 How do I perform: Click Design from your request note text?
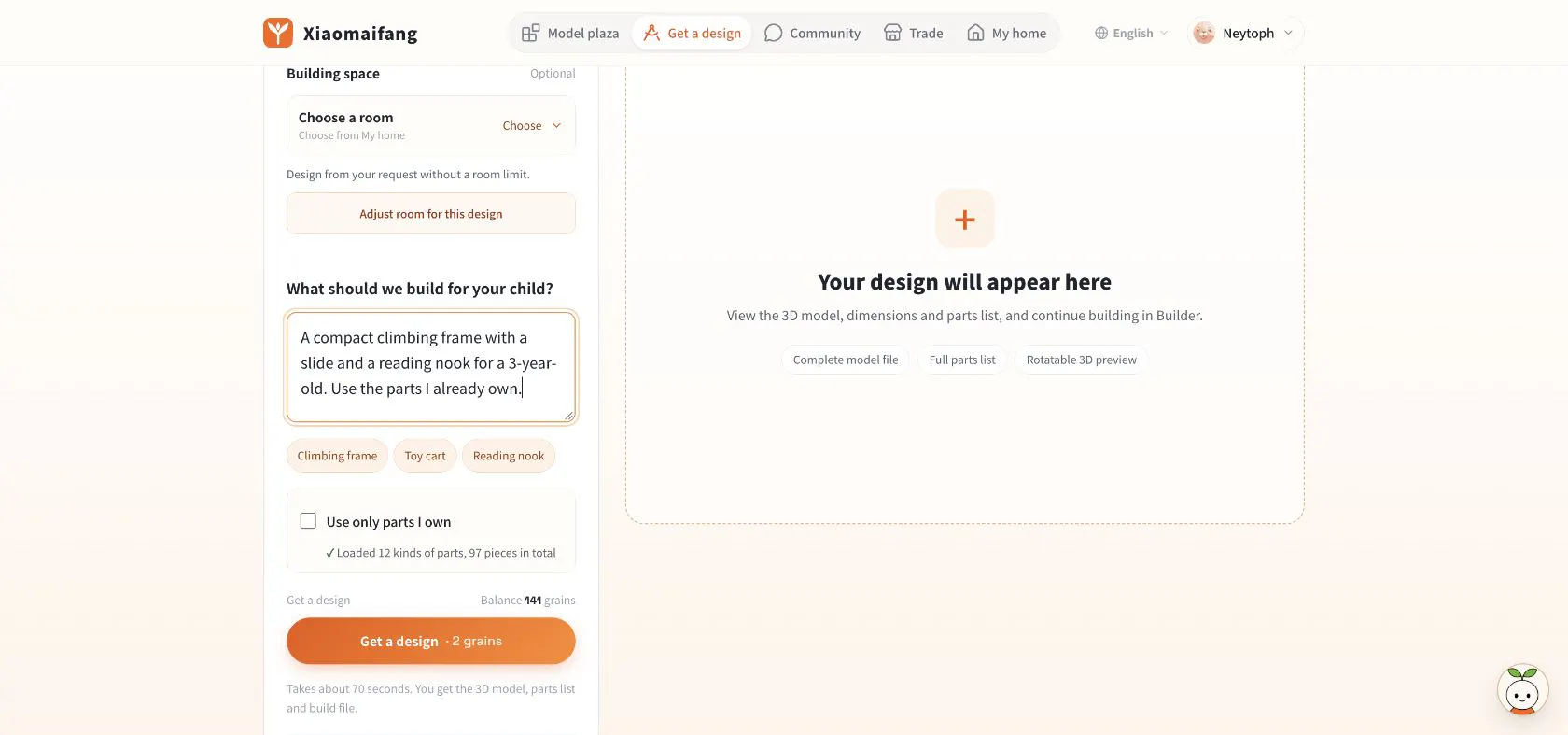408,175
